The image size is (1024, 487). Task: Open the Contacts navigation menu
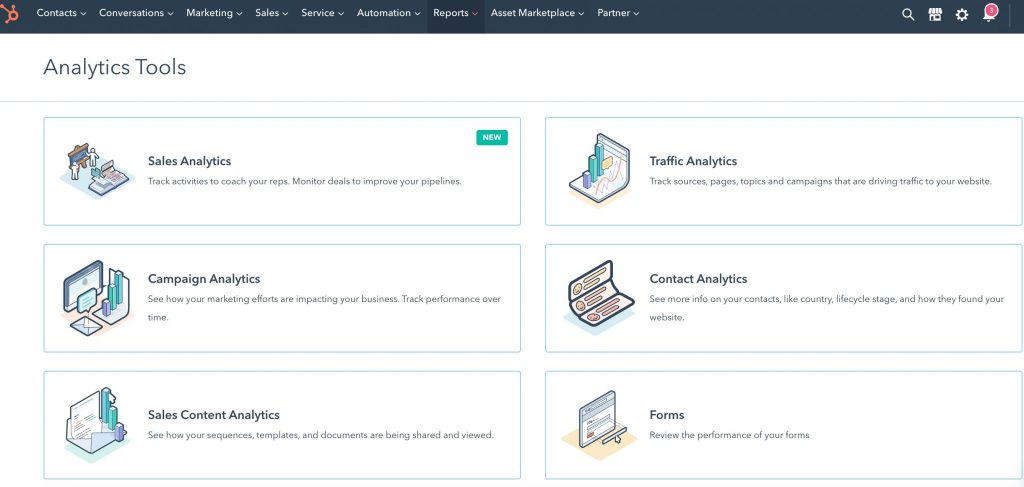click(61, 13)
